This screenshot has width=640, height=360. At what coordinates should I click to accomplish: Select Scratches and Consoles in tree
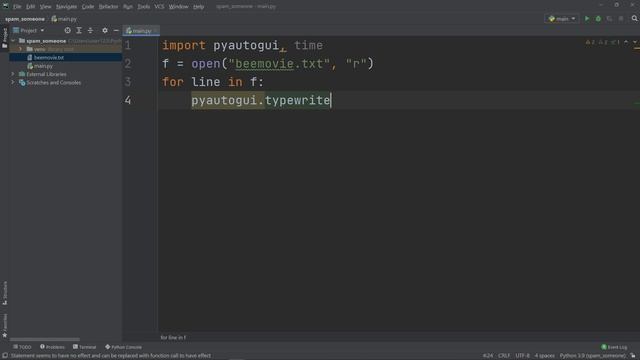(x=66, y=82)
